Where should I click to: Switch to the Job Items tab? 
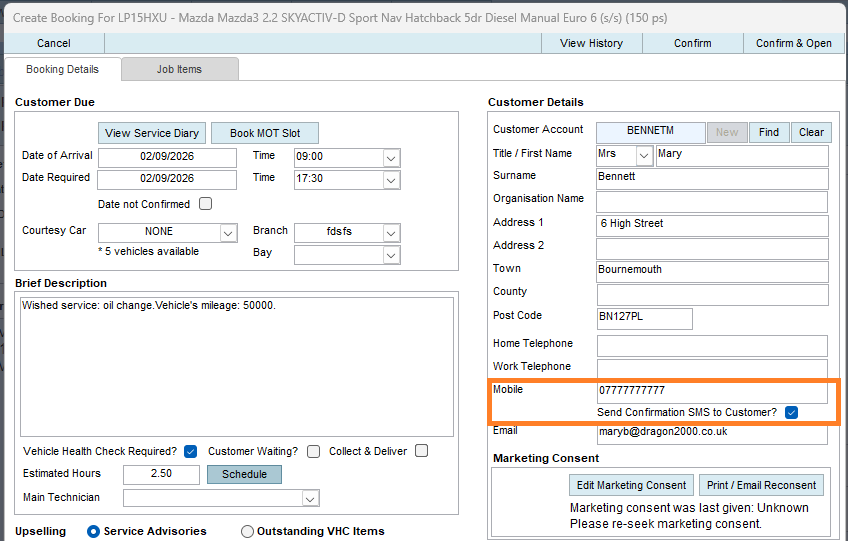coord(180,69)
